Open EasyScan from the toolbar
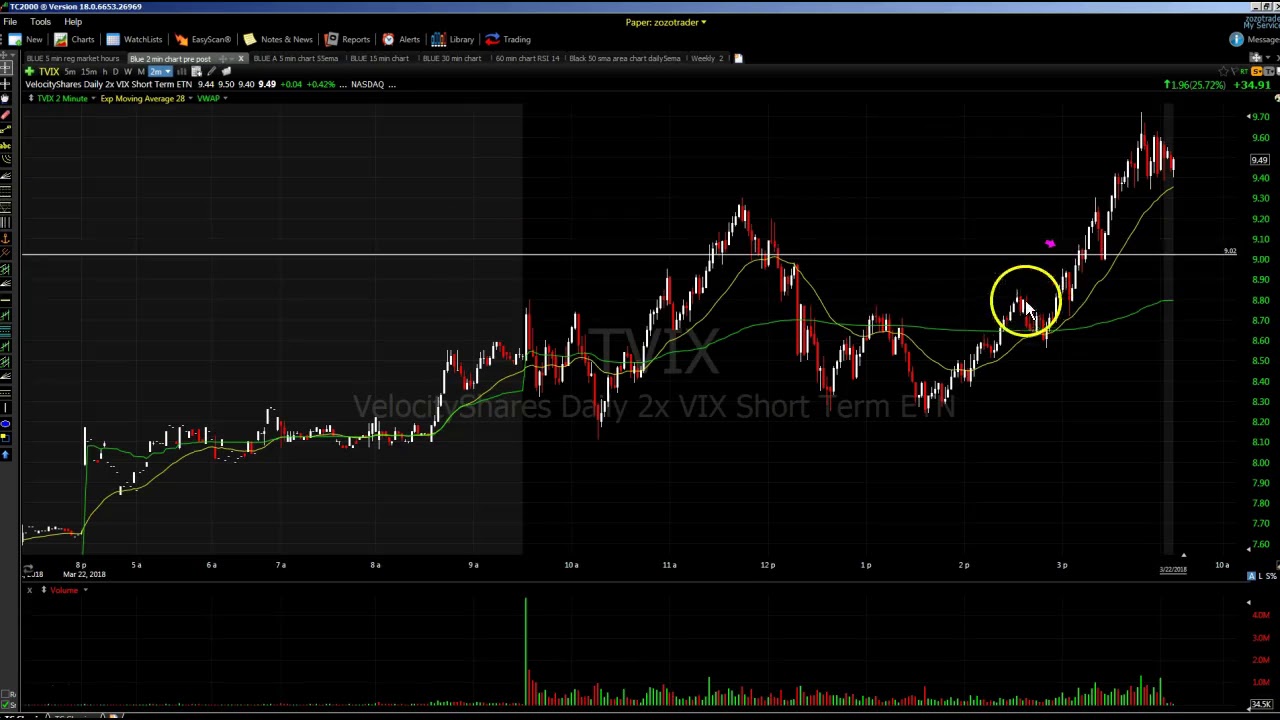Viewport: 1280px width, 720px height. coord(203,39)
